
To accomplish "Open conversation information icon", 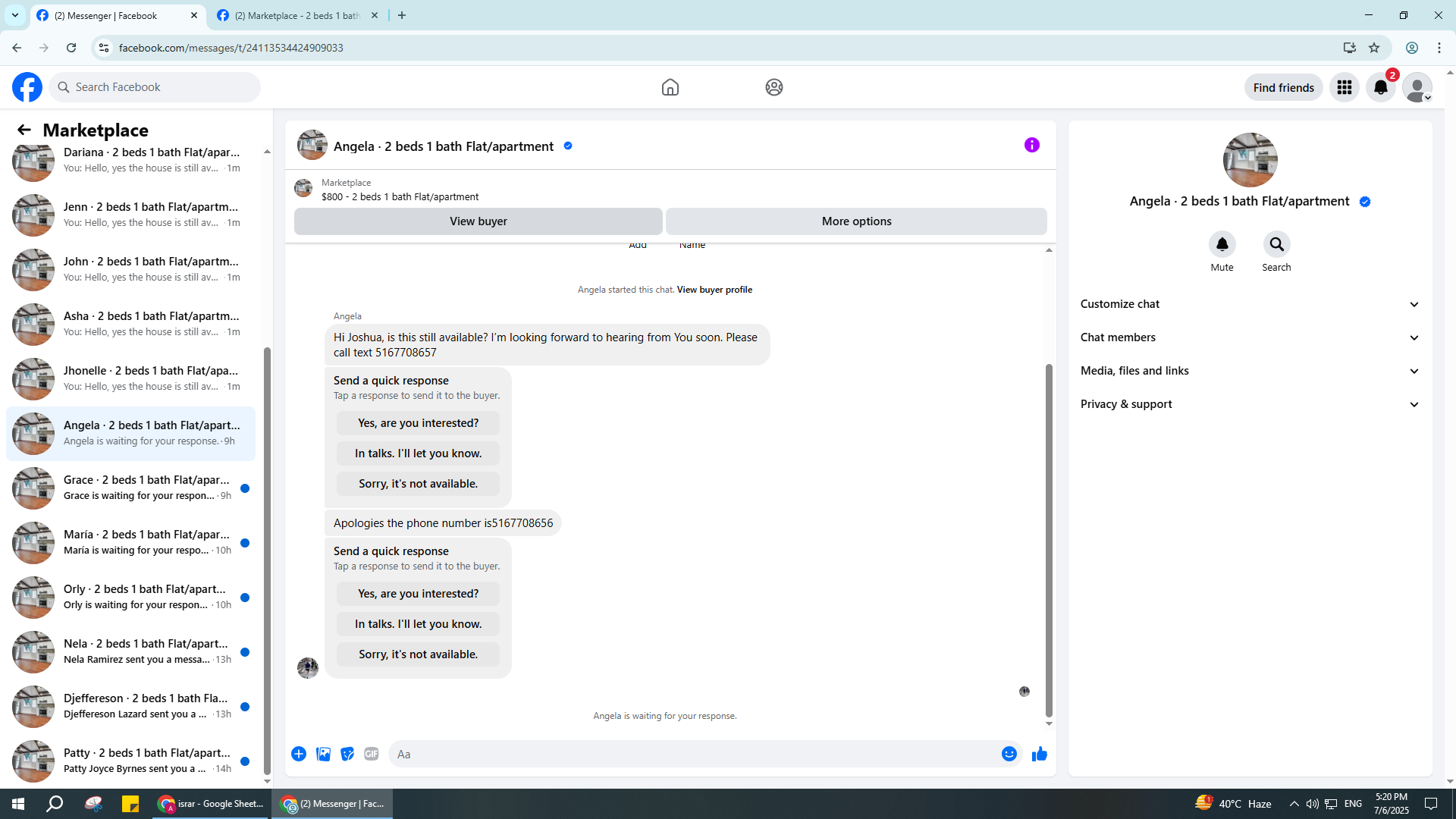I will (x=1032, y=145).
